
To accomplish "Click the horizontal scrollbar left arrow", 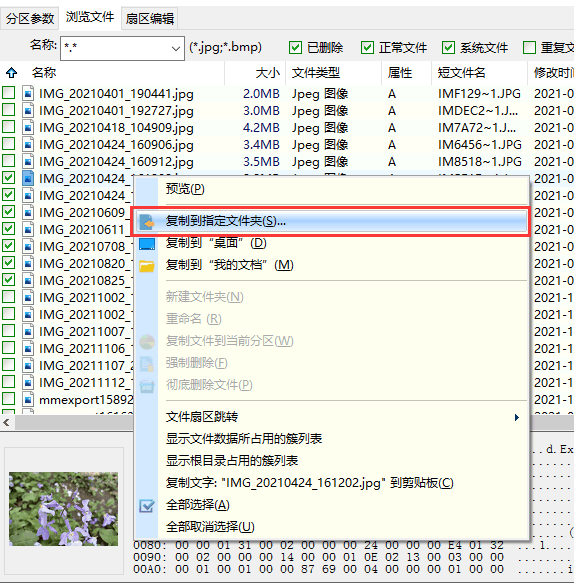I will click(6, 423).
